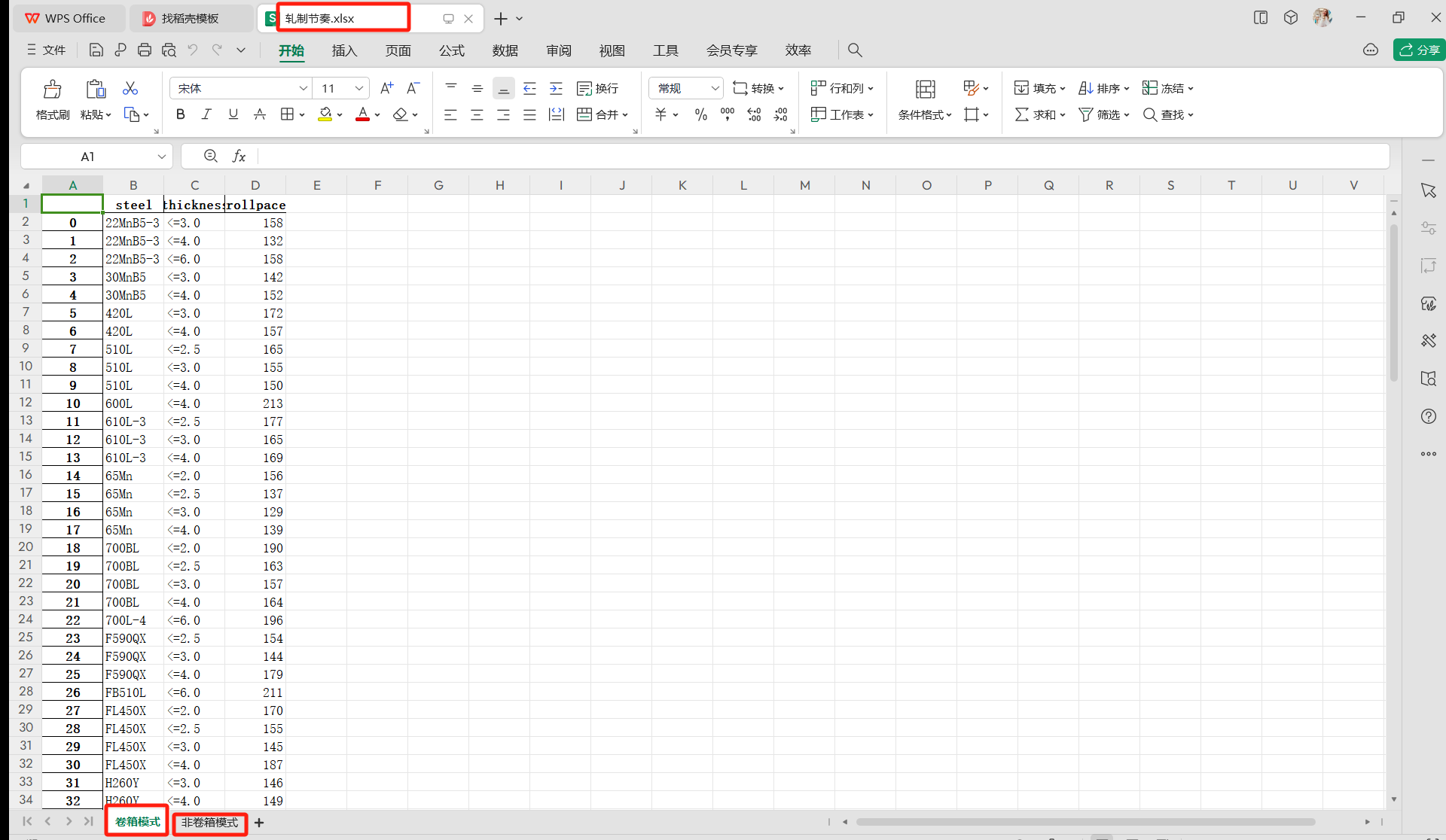The width and height of the screenshot is (1446, 840).
Task: Open the 插入 ribbon tab
Action: 344,50
